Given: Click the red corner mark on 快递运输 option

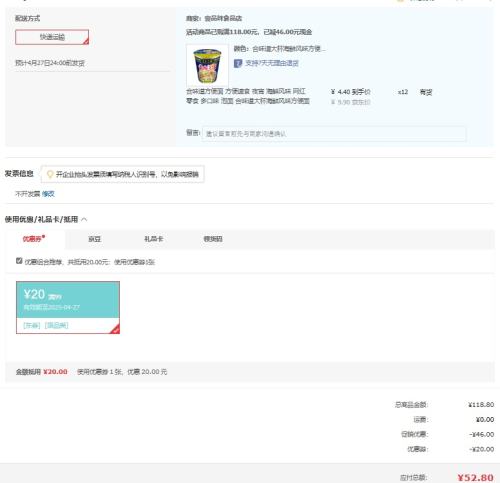Looking at the screenshot, I should pyautogui.click(x=86, y=41).
